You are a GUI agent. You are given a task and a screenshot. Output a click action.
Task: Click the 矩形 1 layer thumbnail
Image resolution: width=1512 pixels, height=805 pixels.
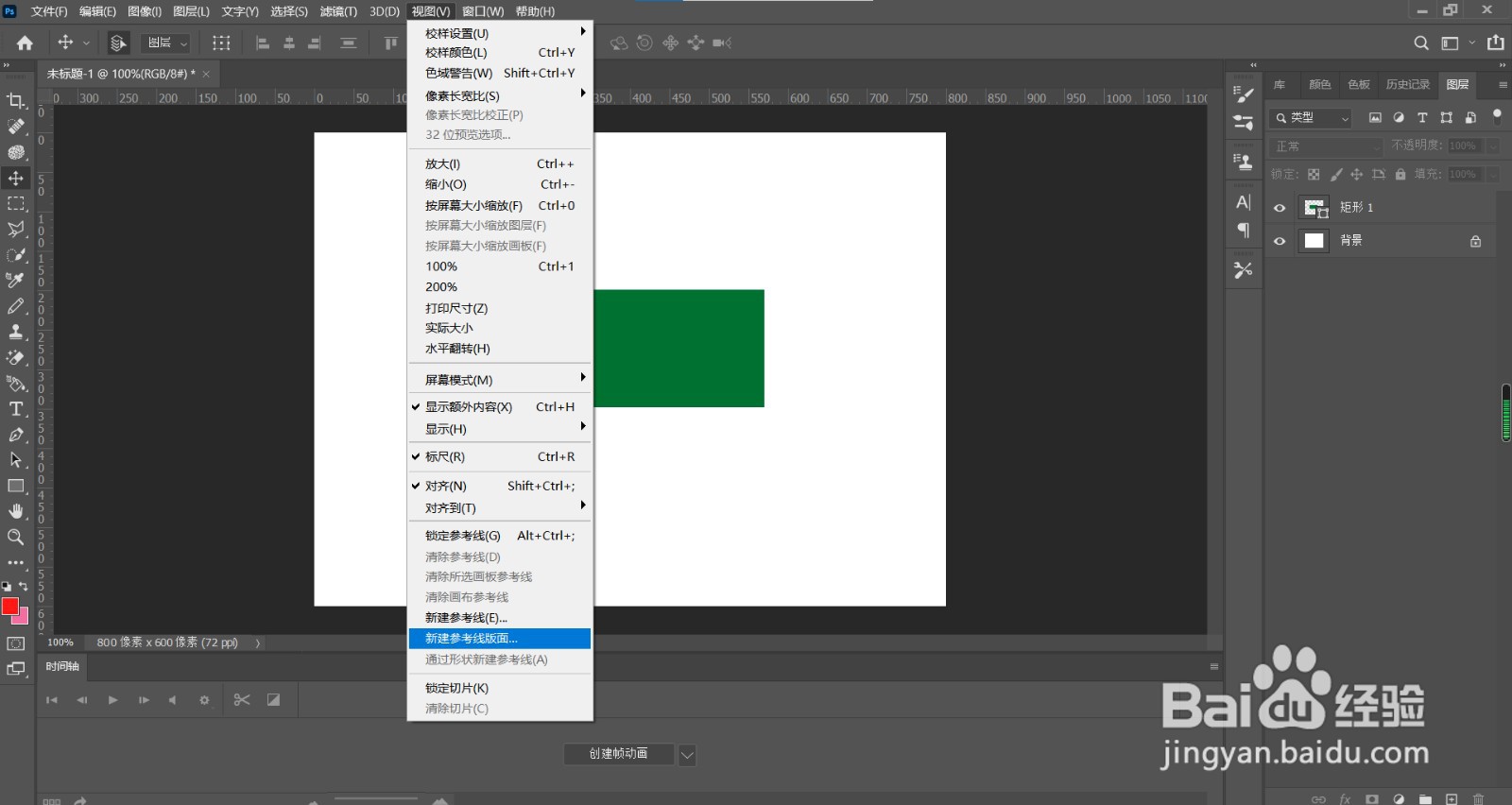click(x=1314, y=208)
